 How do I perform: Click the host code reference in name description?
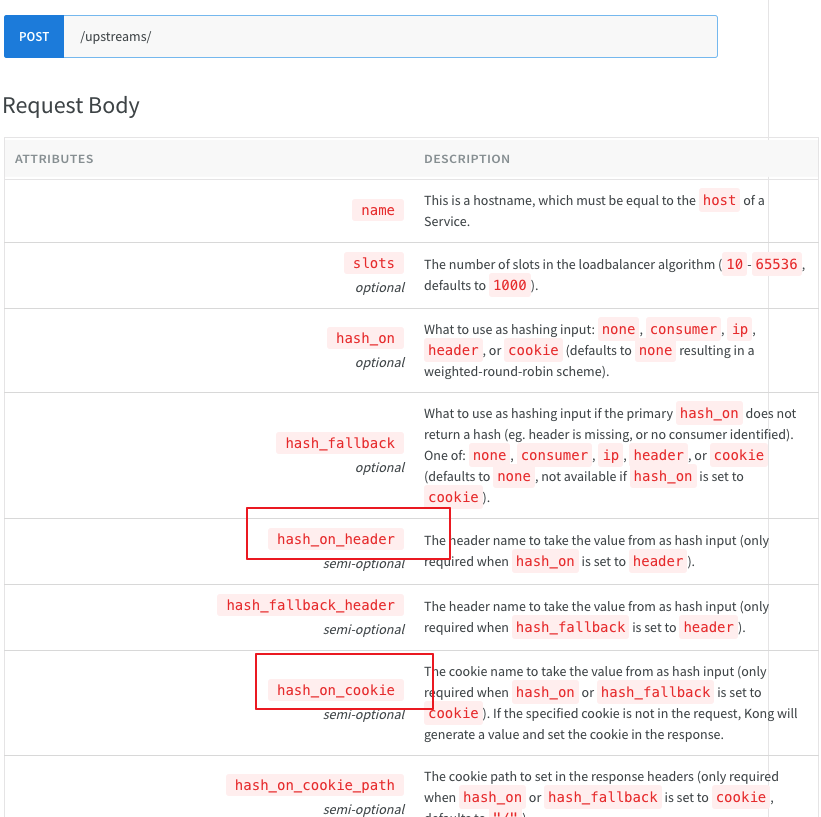point(719,200)
